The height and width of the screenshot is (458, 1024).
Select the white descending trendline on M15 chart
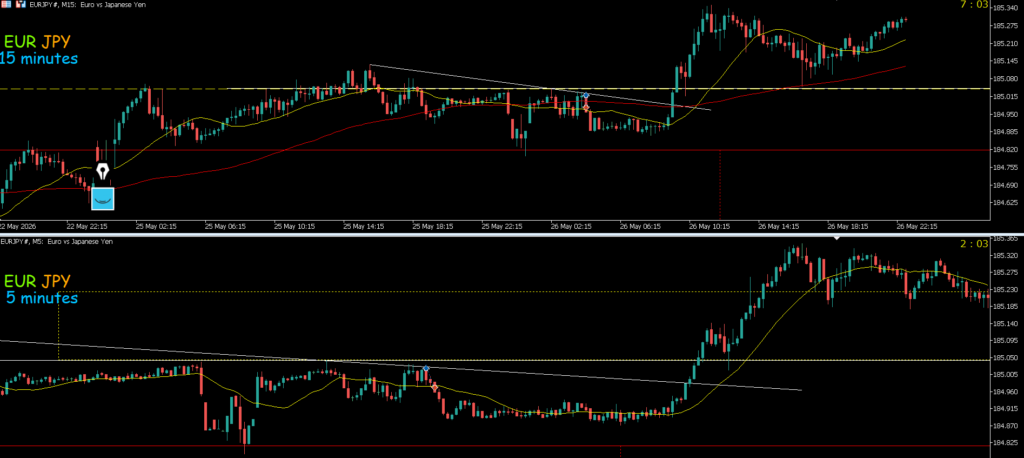pyautogui.click(x=539, y=87)
